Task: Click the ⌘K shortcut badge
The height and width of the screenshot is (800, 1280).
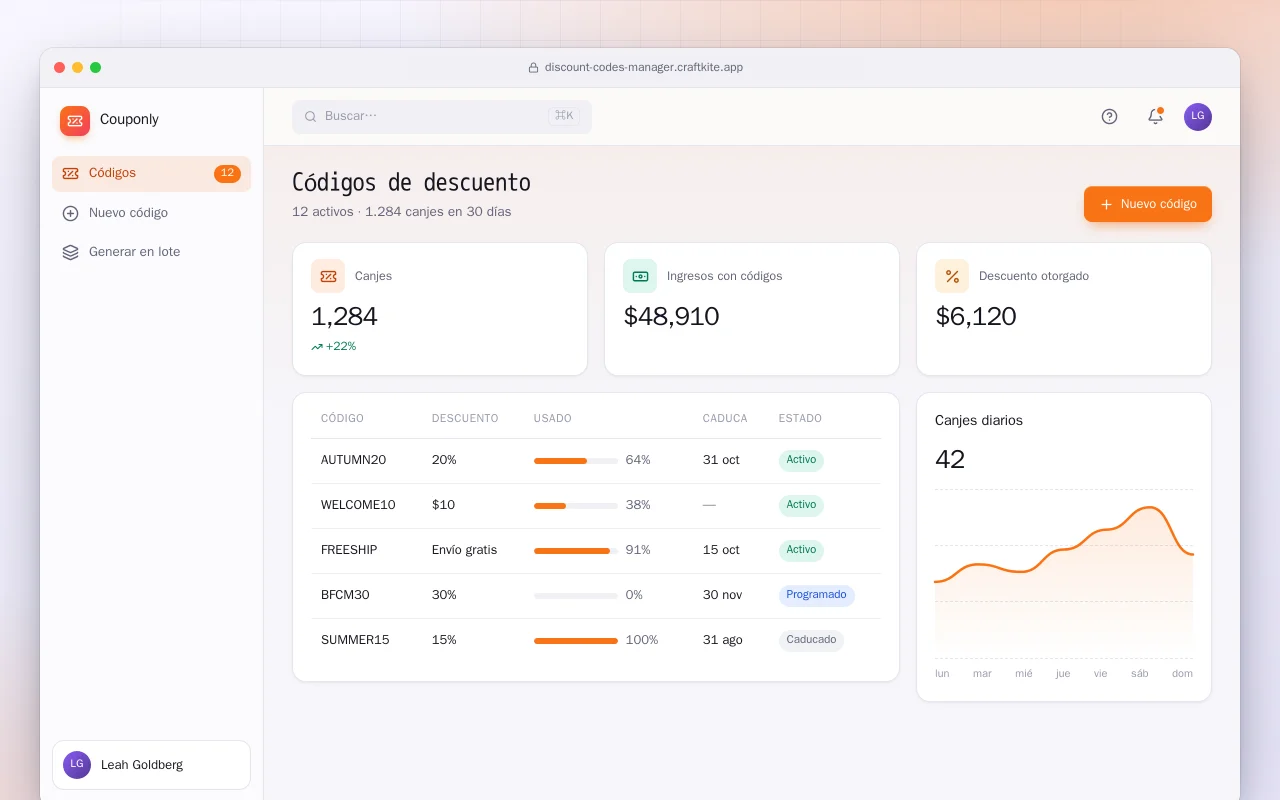Action: pos(564,116)
